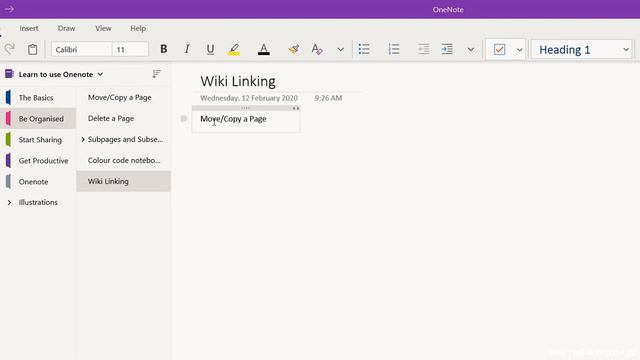Image resolution: width=640 pixels, height=360 pixels.
Task: Apply yellow text highlight
Action: click(234, 49)
